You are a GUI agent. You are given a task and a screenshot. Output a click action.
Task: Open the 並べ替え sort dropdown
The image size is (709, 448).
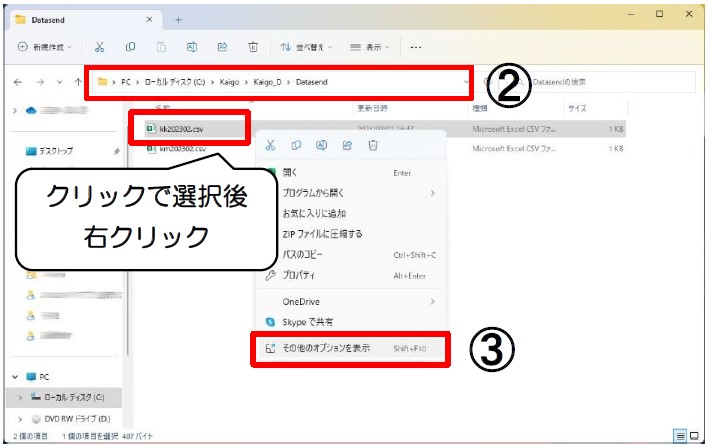click(x=306, y=47)
